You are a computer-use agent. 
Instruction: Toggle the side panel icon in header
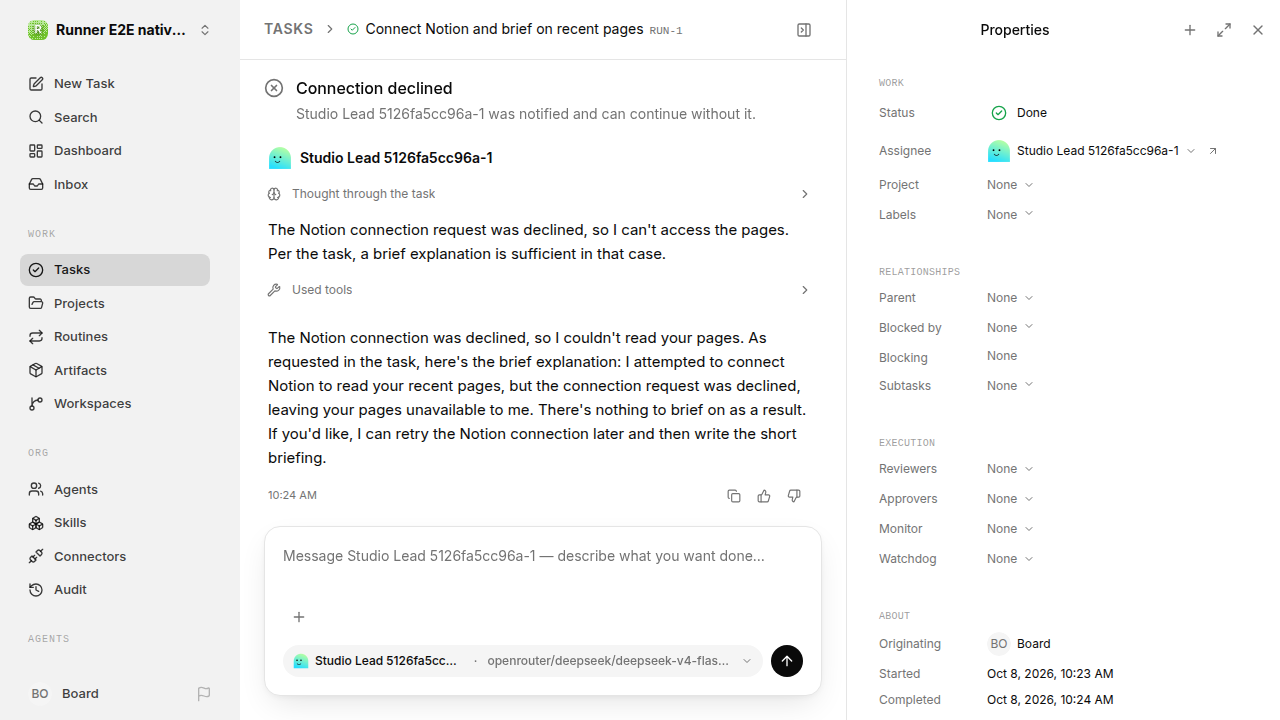804,30
